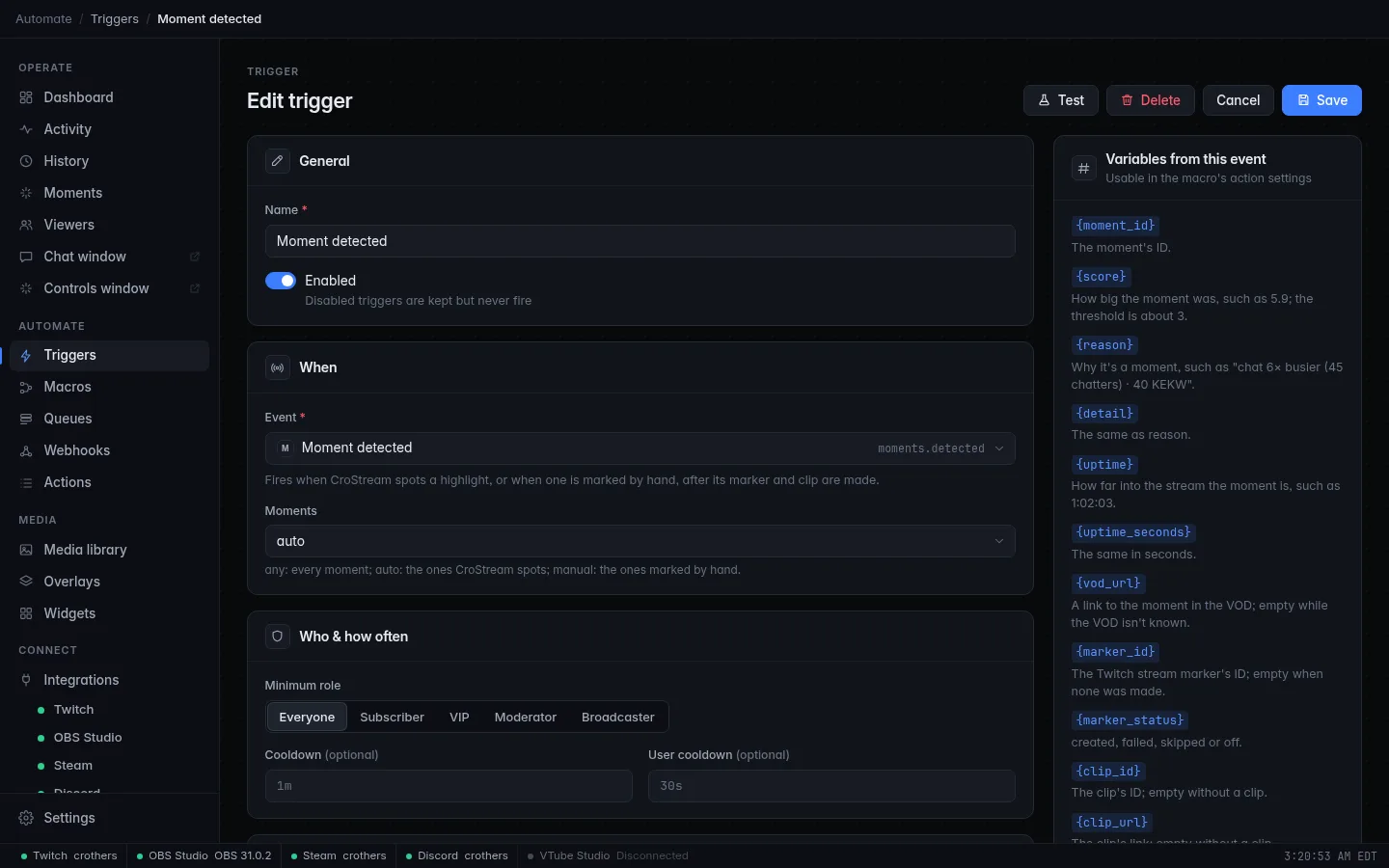1389x868 pixels.
Task: Select the When section broadcast icon
Action: pyautogui.click(x=277, y=367)
